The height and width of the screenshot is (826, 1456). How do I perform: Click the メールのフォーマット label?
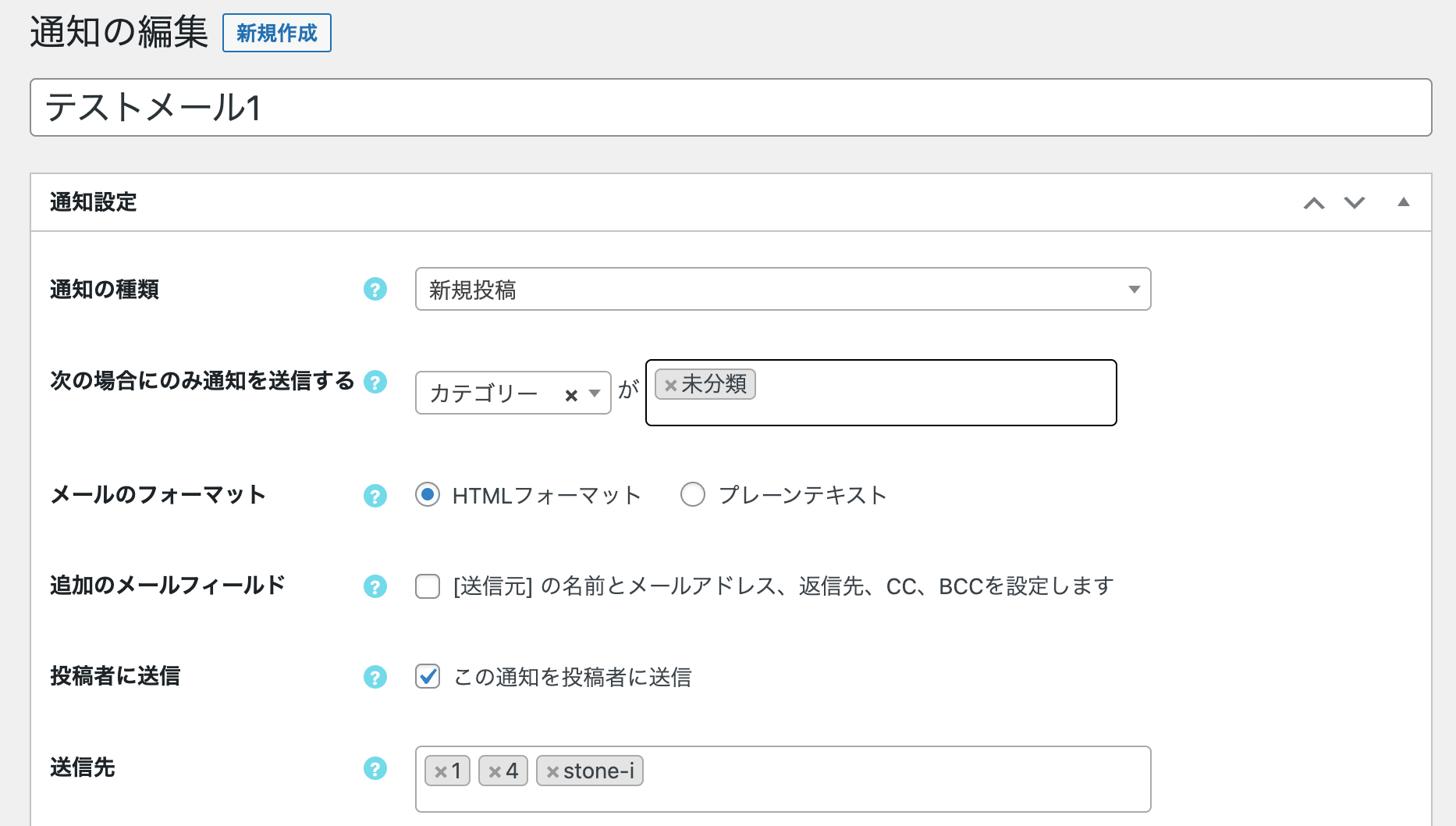point(158,495)
